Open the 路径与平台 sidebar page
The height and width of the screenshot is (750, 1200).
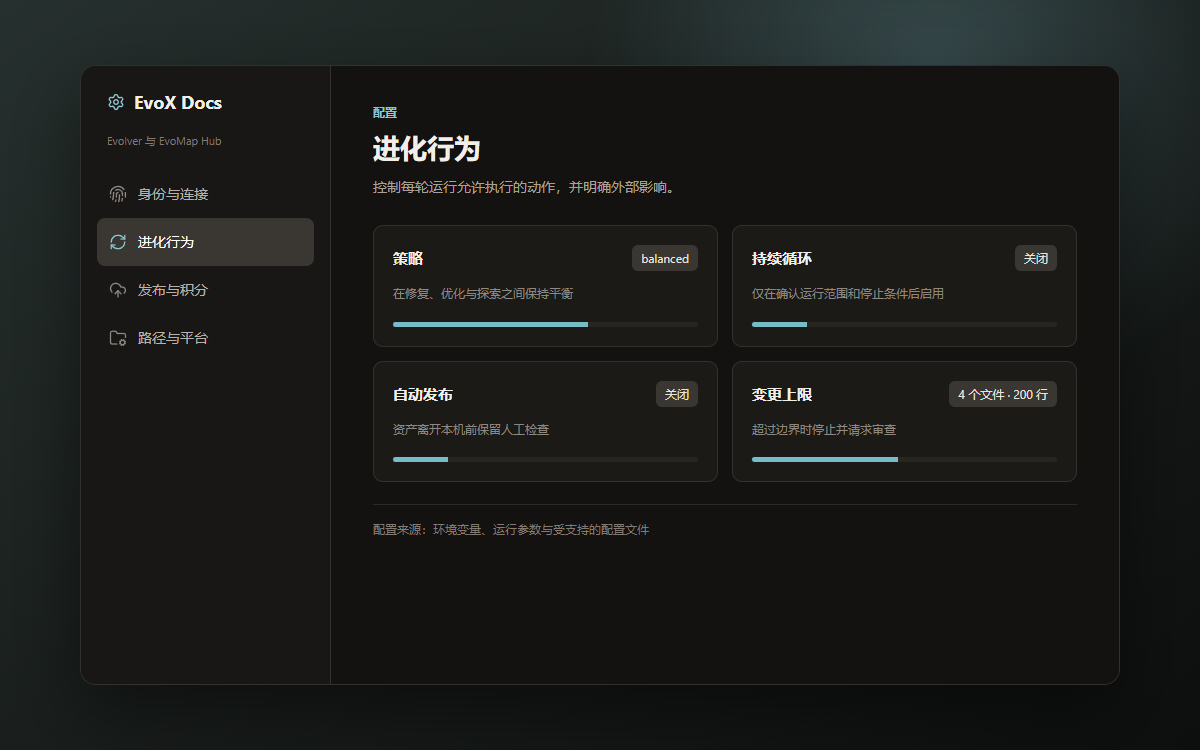point(205,338)
